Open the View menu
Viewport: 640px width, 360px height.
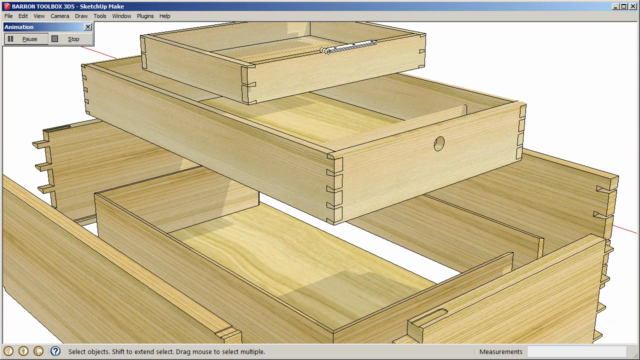[x=39, y=16]
